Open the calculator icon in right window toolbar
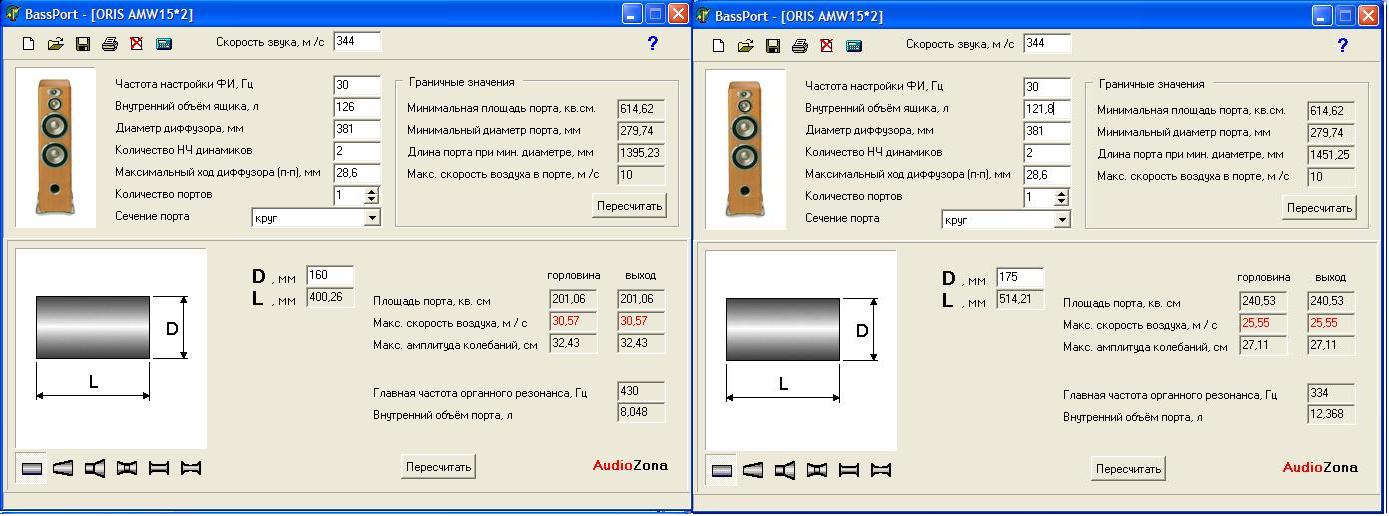The width and height of the screenshot is (1389, 516). [x=854, y=46]
